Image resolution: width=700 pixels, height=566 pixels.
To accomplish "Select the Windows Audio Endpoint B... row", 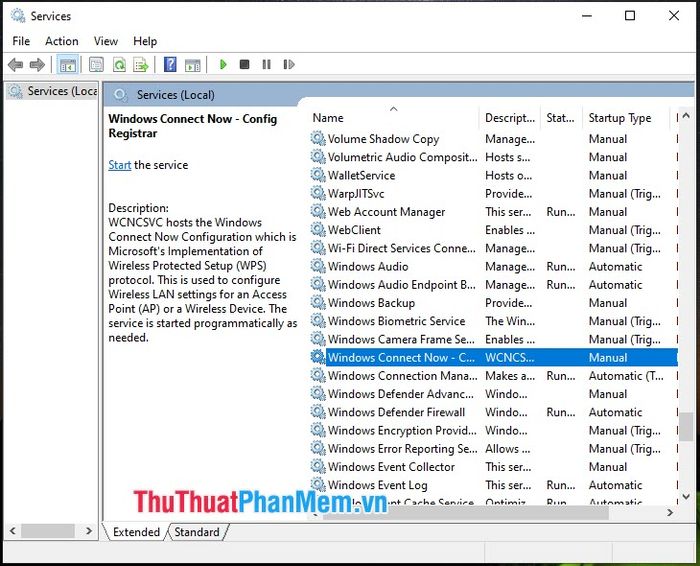I will coord(494,284).
